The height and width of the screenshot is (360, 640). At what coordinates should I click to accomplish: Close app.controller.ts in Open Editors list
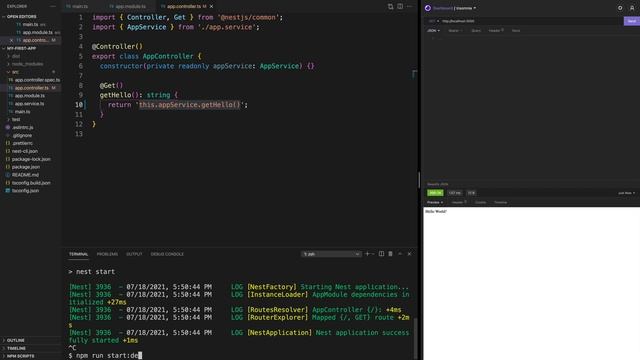point(11,40)
